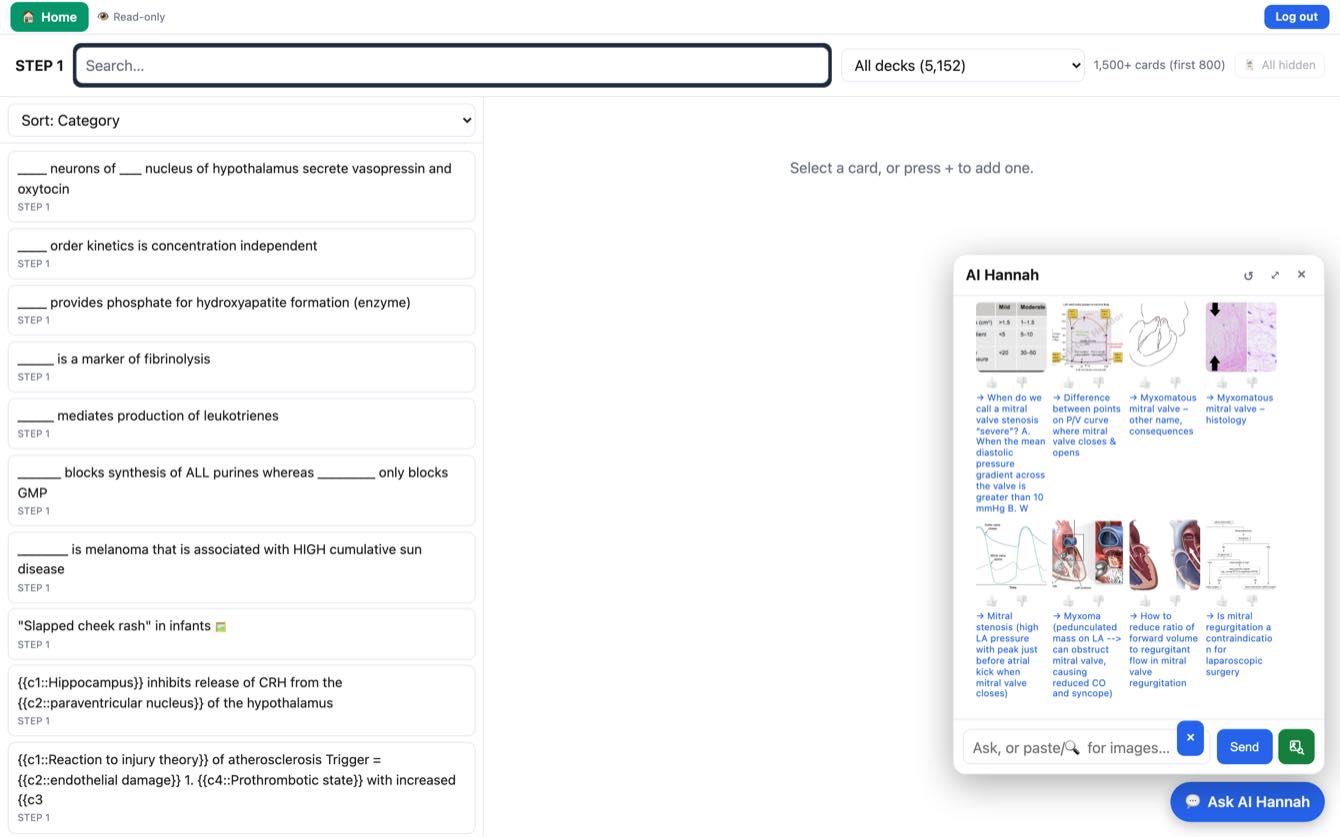1340x837 pixels.
Task: Thumbs down the laparoscopic surgery contraindication result
Action: [x=1252, y=601]
